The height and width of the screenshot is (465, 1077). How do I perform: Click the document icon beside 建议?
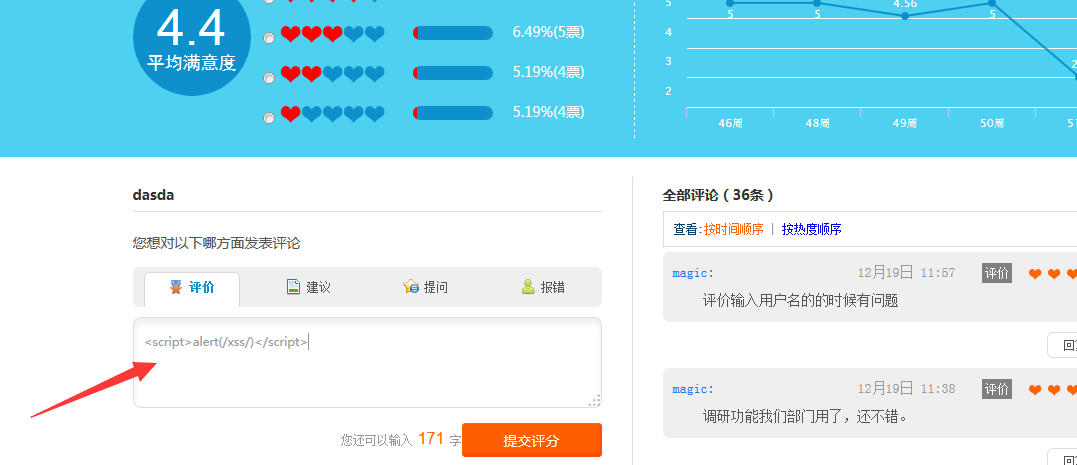(293, 287)
